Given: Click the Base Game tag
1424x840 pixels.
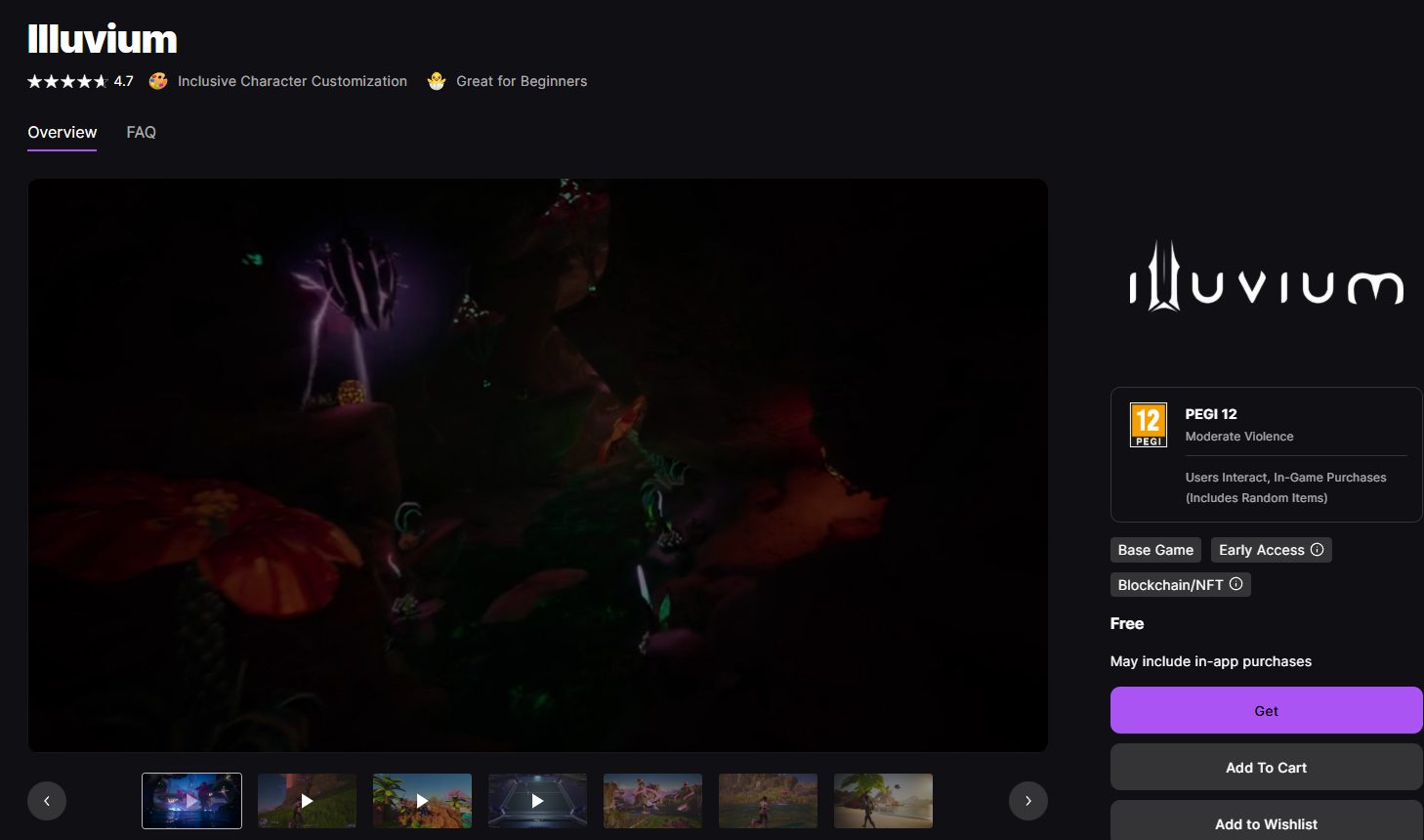Looking at the screenshot, I should click(1155, 550).
